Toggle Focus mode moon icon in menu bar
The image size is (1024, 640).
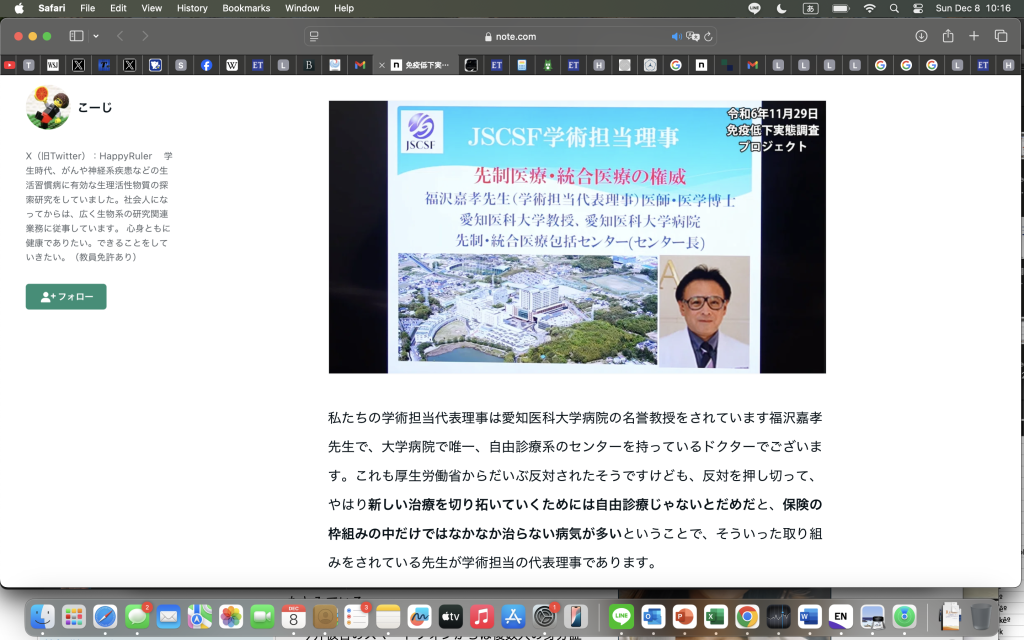pos(781,8)
